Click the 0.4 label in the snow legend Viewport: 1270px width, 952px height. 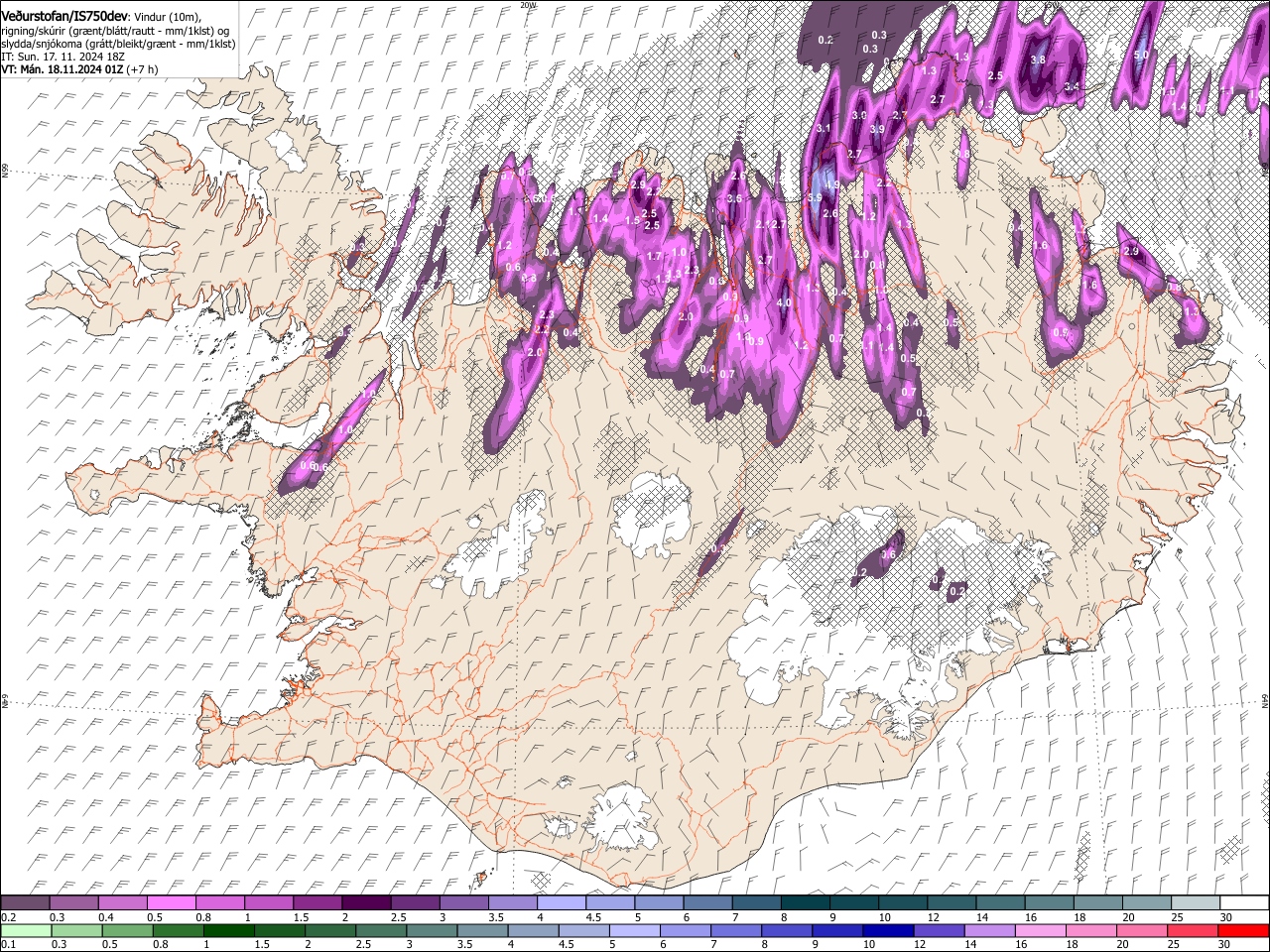[x=106, y=917]
